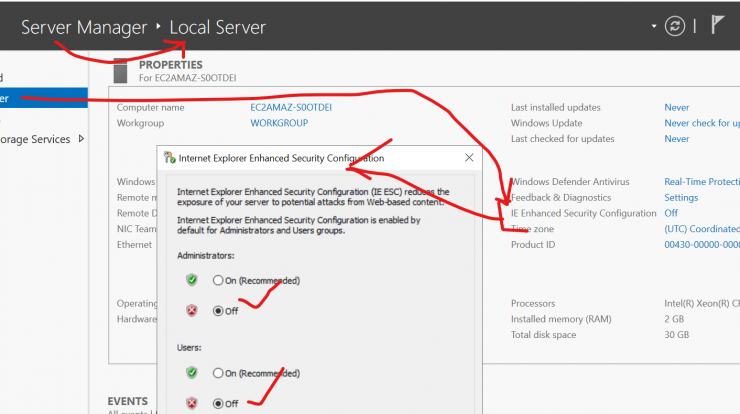Open Storage Services in the sidebar
Screen dimensions: 740x414
(35, 139)
